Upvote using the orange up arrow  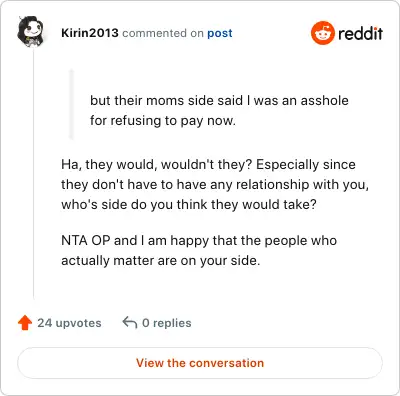(x=25, y=323)
